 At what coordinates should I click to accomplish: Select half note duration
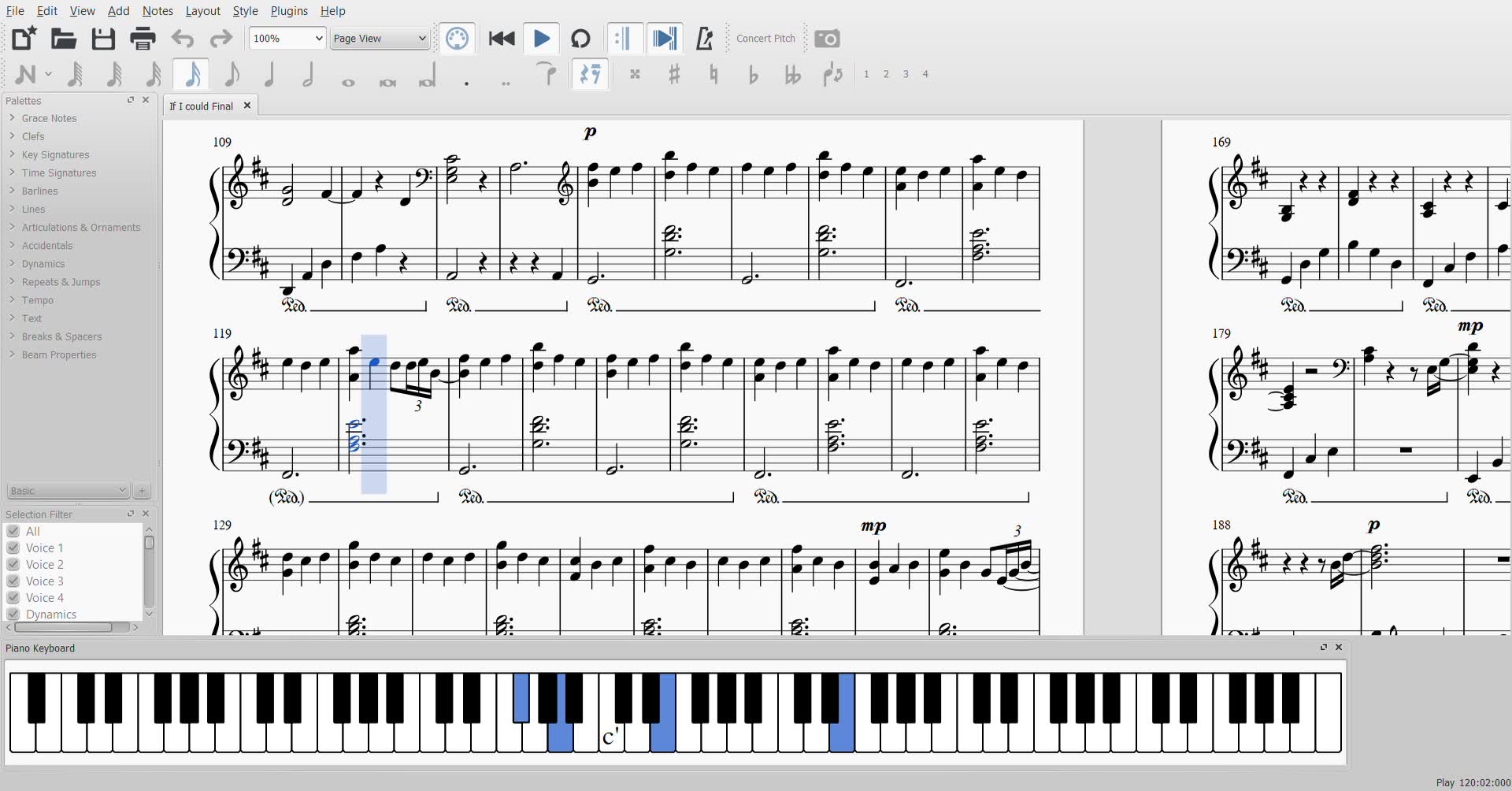[x=309, y=74]
